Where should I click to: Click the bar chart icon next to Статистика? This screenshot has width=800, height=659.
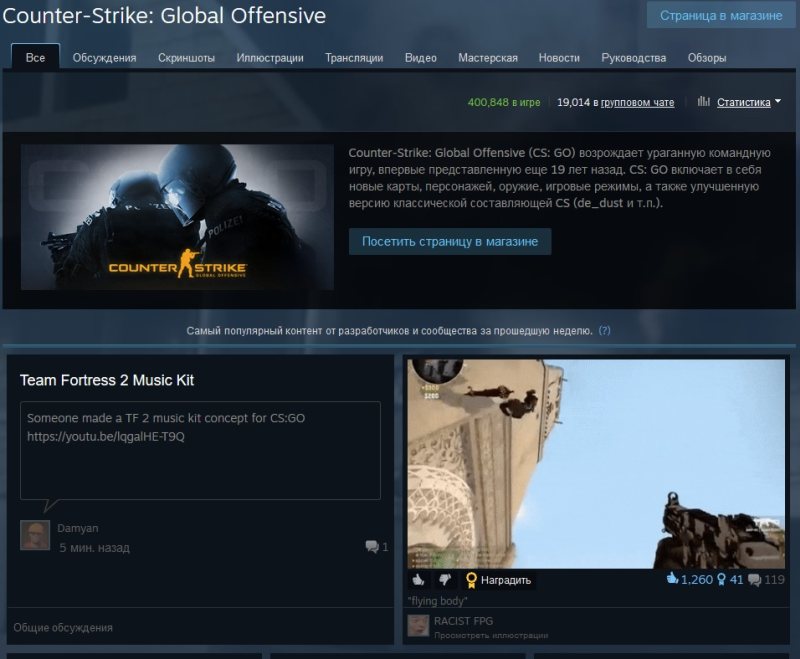click(704, 101)
